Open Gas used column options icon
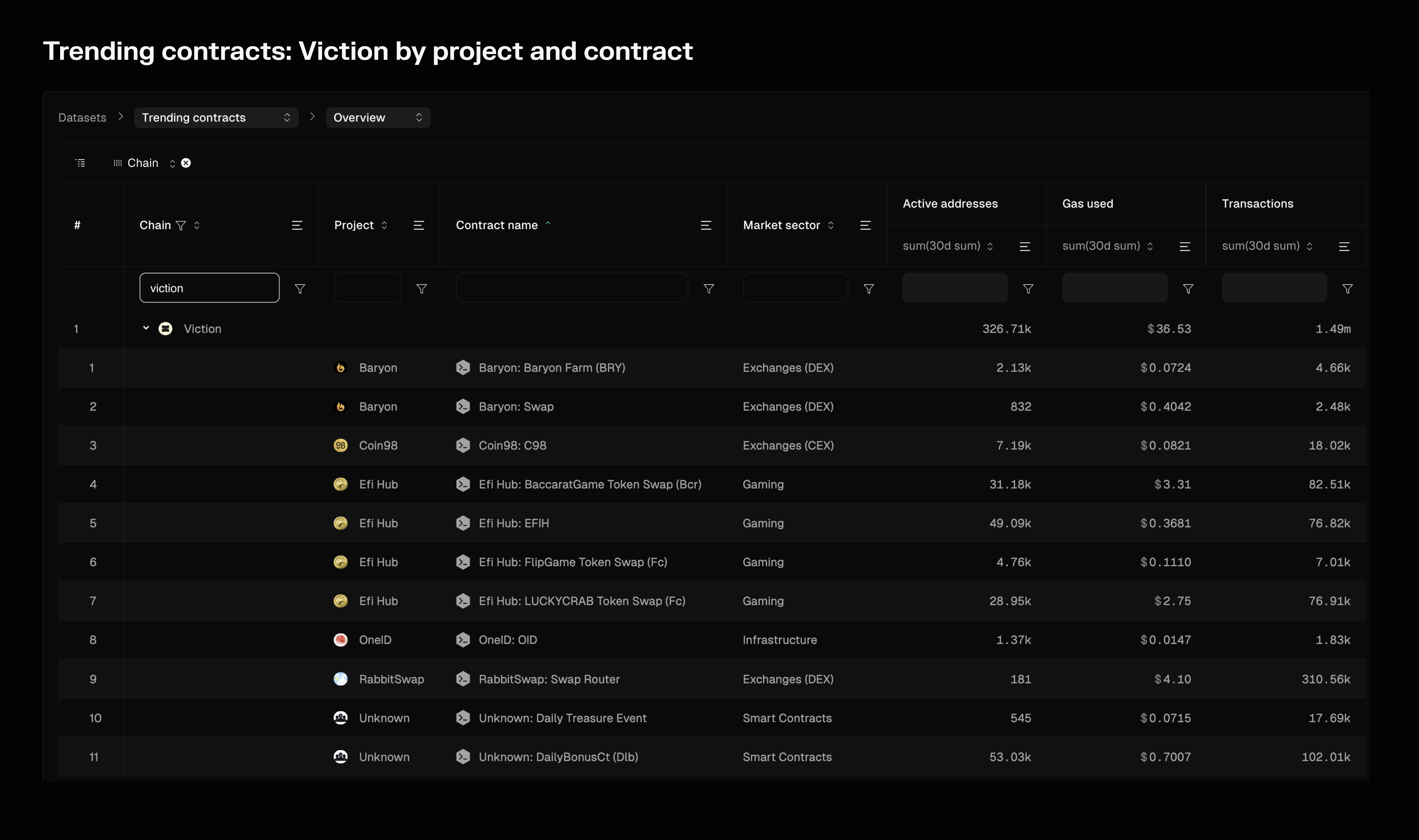The width and height of the screenshot is (1419, 840). coord(1184,246)
